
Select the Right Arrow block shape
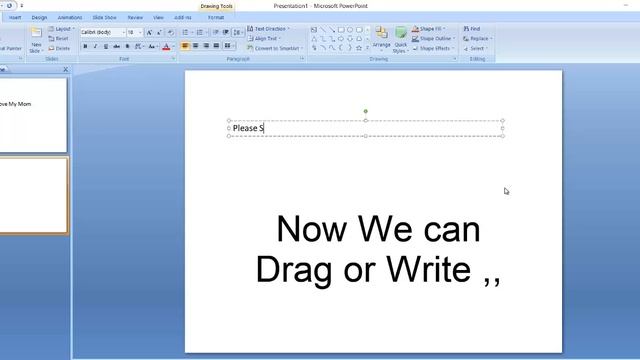(x=341, y=39)
